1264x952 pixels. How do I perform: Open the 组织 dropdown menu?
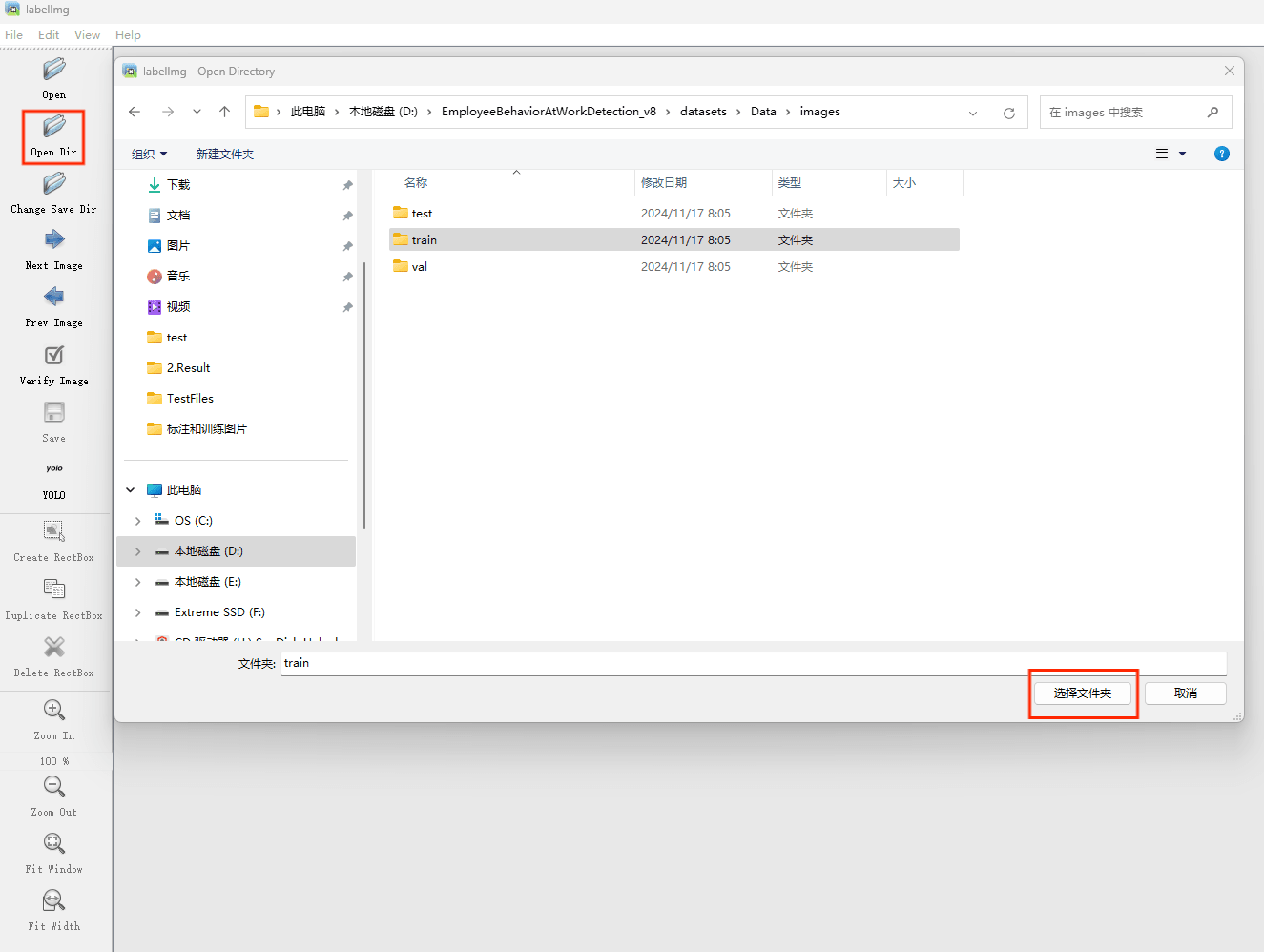tap(150, 155)
